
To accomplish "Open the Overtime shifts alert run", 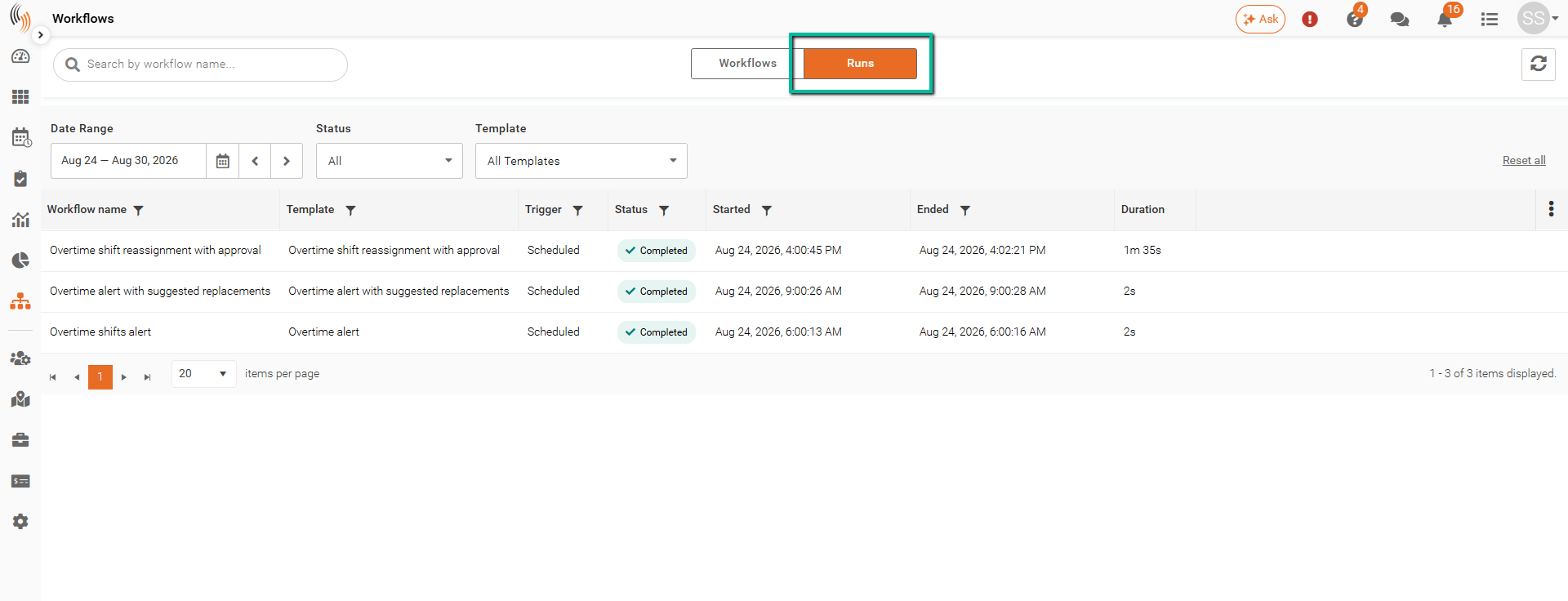I will [x=100, y=332].
